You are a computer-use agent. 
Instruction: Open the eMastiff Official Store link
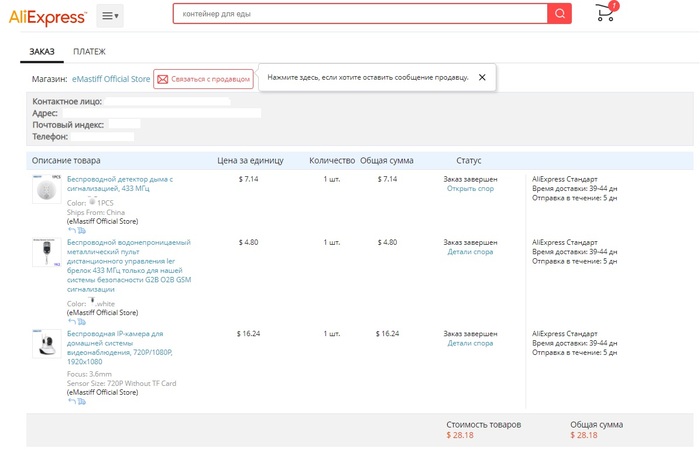tap(111, 78)
